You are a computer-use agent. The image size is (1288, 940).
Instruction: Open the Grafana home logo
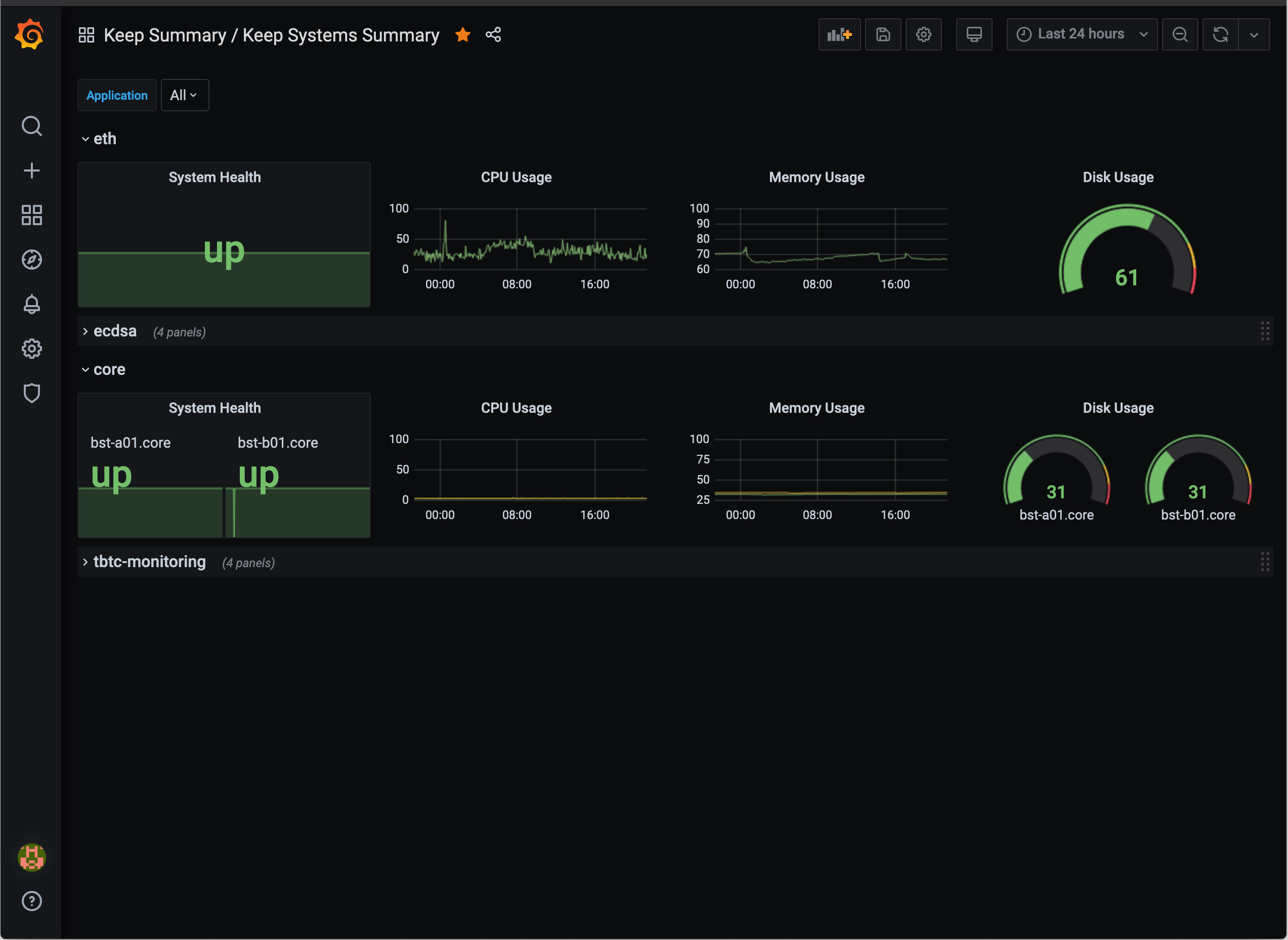pyautogui.click(x=29, y=35)
